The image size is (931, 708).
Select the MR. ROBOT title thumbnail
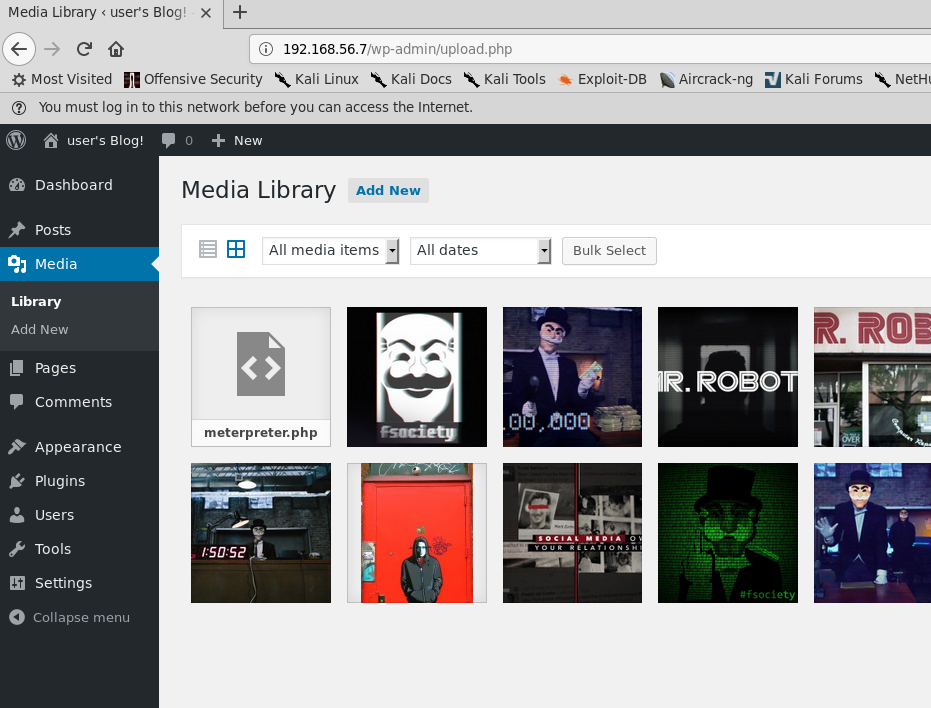(x=728, y=377)
